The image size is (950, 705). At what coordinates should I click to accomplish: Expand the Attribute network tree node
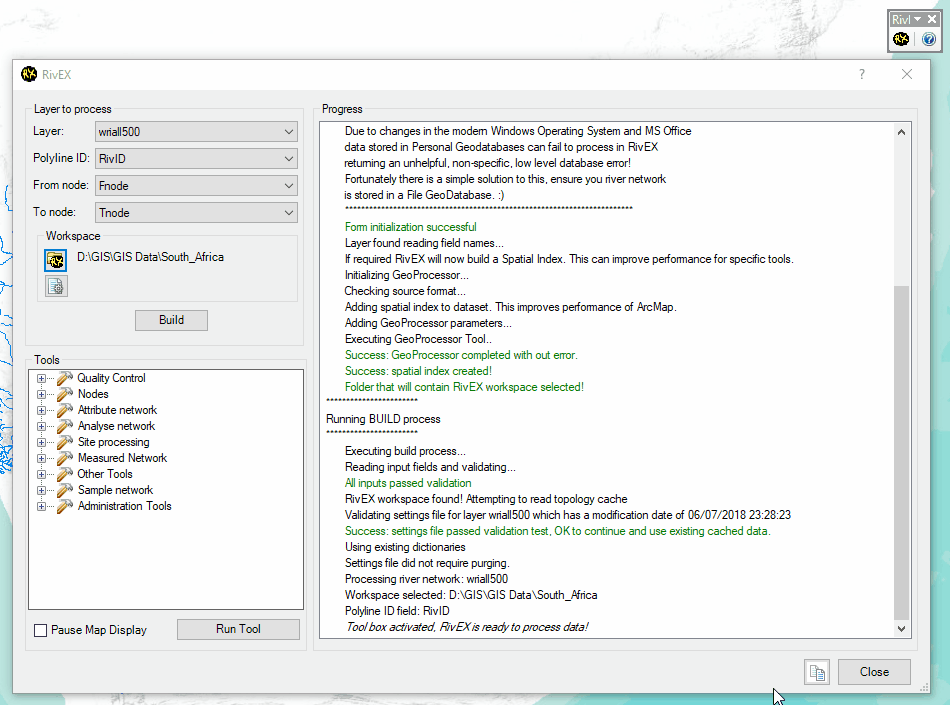click(x=41, y=411)
